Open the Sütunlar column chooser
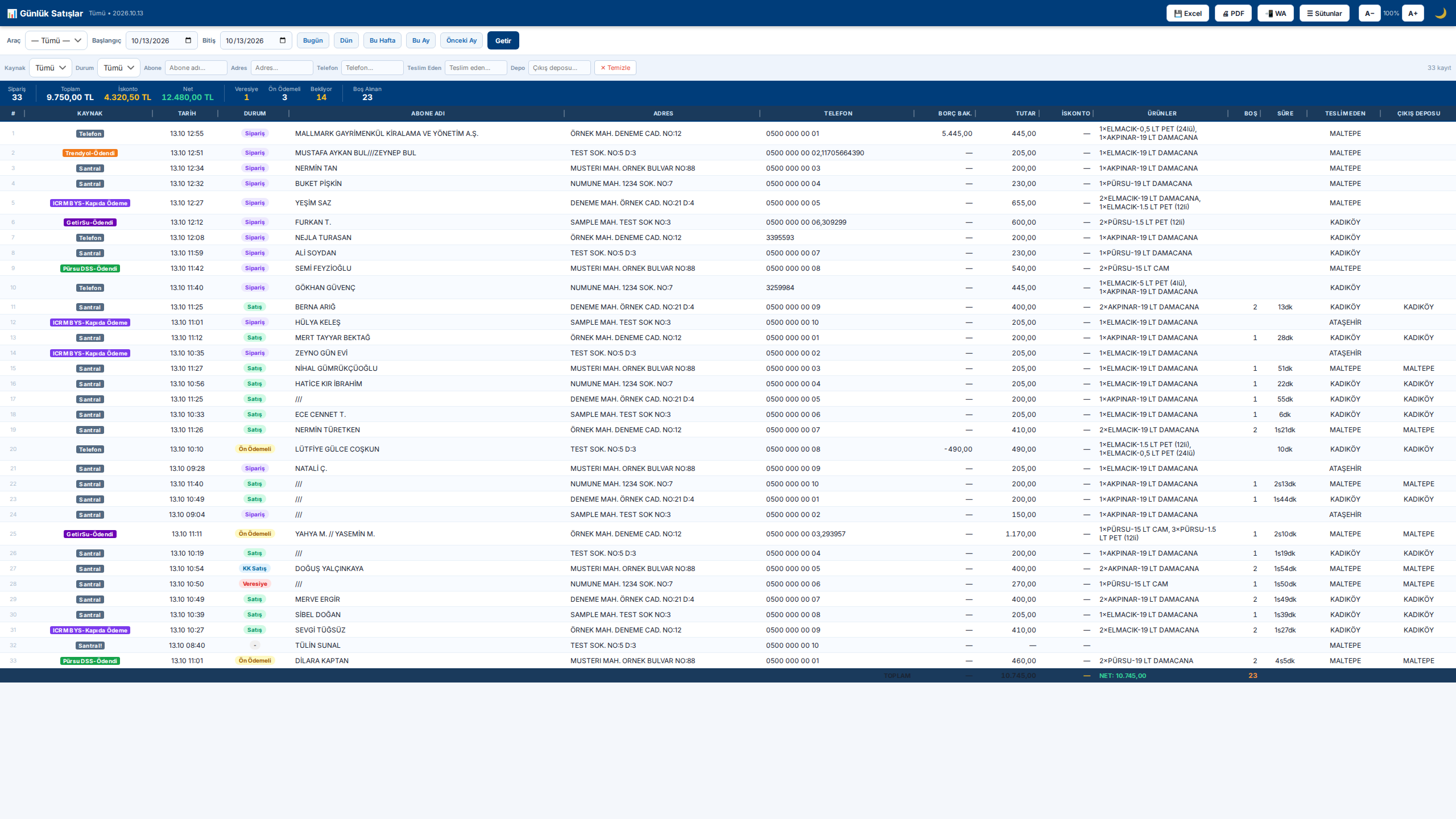The width and height of the screenshot is (1456, 819). (1324, 13)
